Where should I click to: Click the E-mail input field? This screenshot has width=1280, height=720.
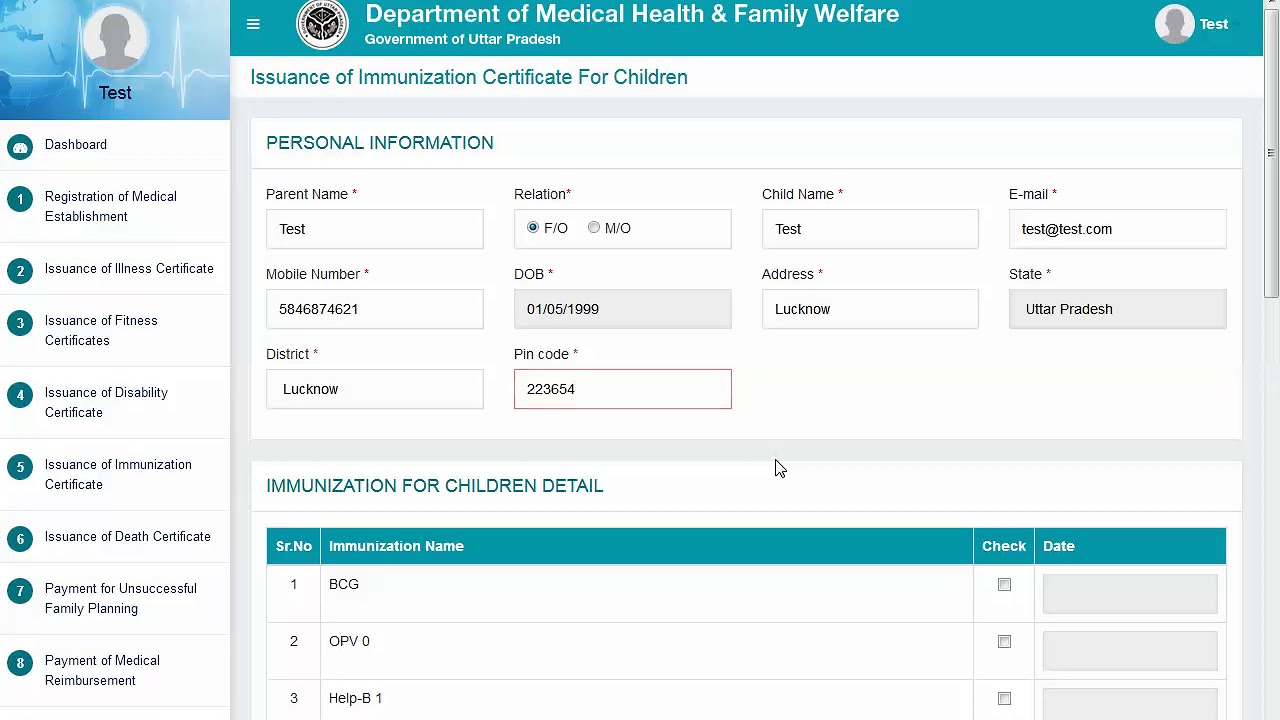[1117, 229]
